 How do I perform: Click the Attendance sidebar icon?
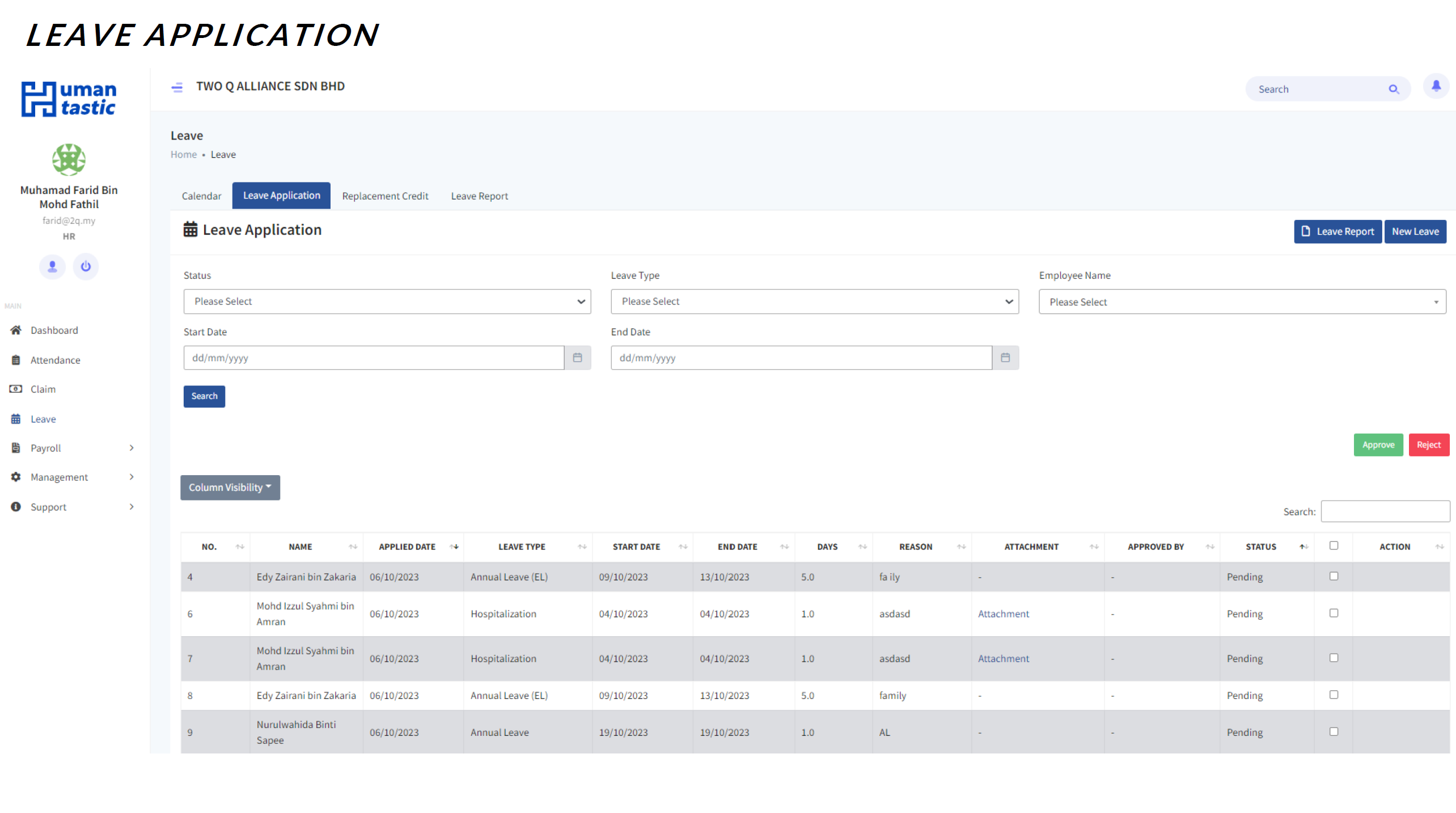tap(15, 359)
